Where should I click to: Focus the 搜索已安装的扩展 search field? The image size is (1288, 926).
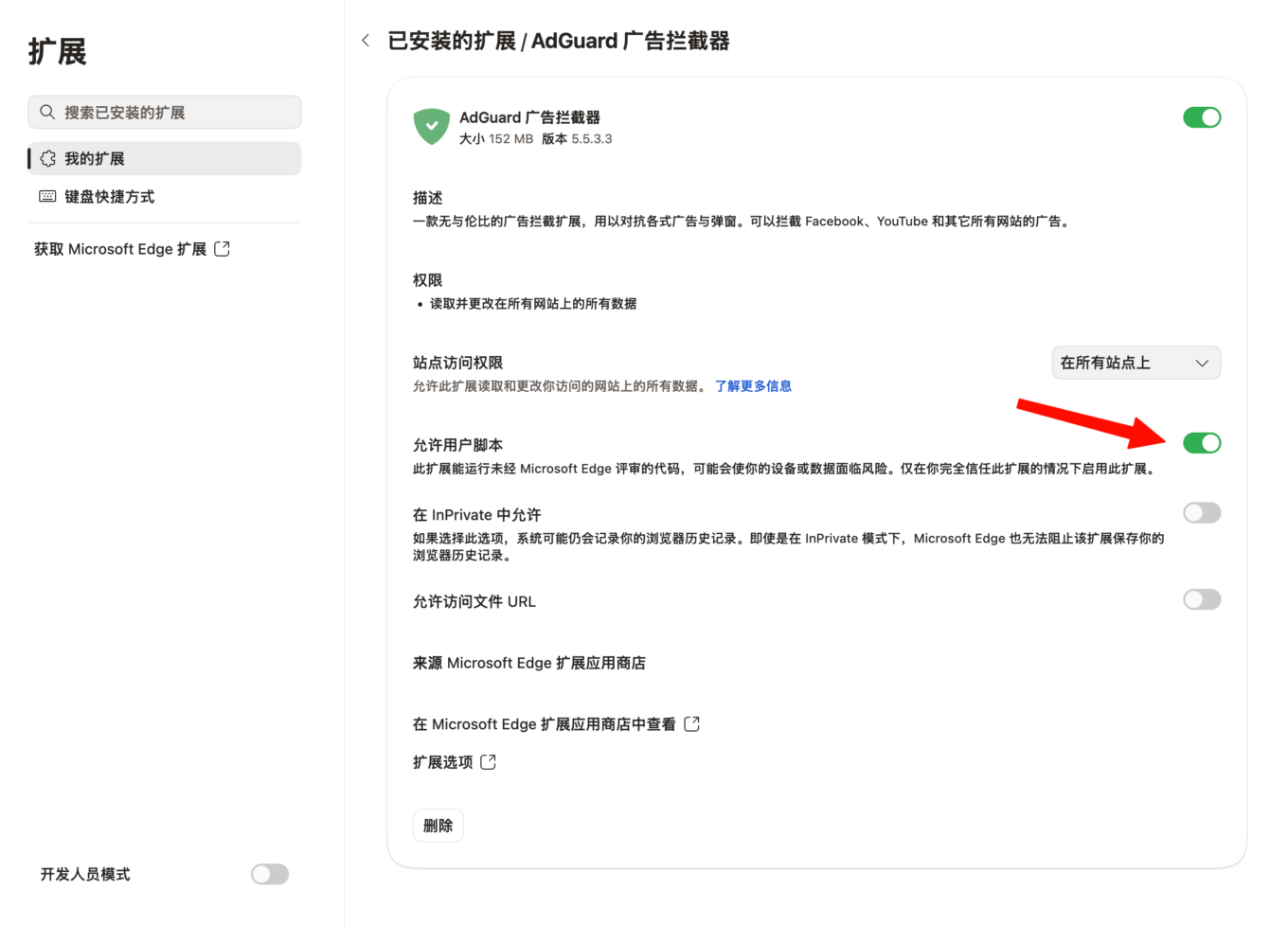pos(165,113)
